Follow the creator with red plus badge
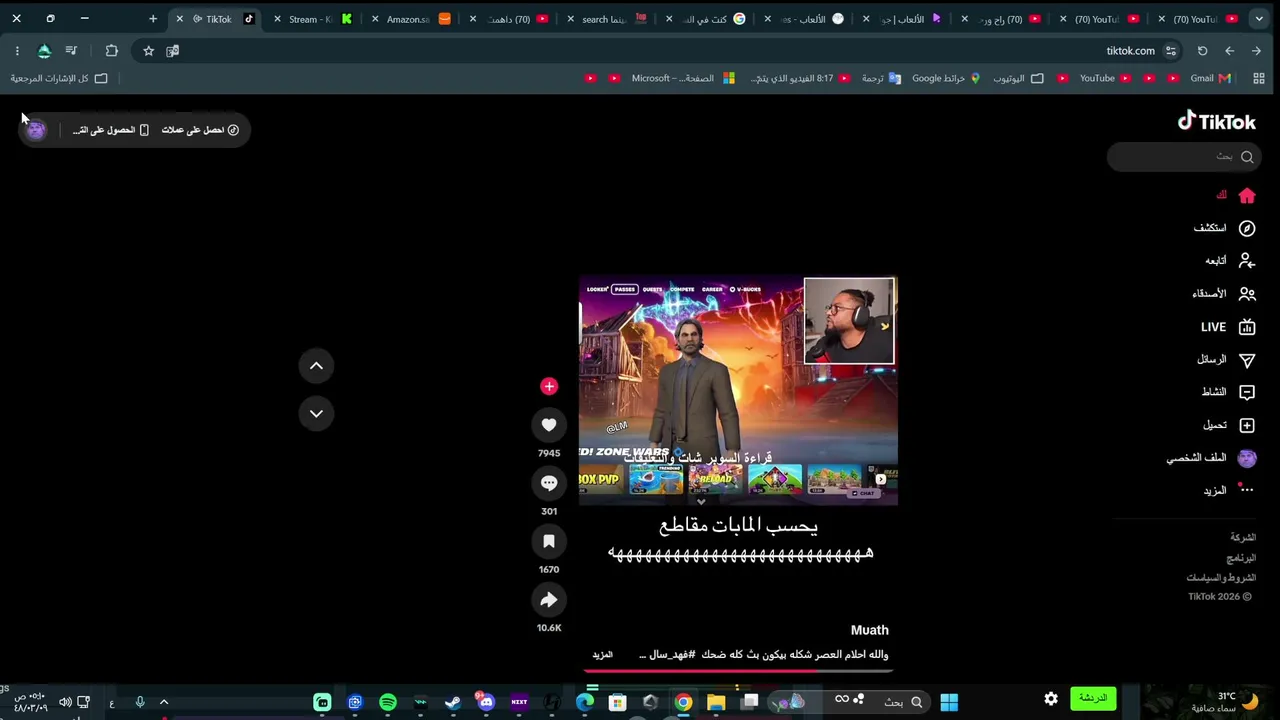 click(549, 386)
